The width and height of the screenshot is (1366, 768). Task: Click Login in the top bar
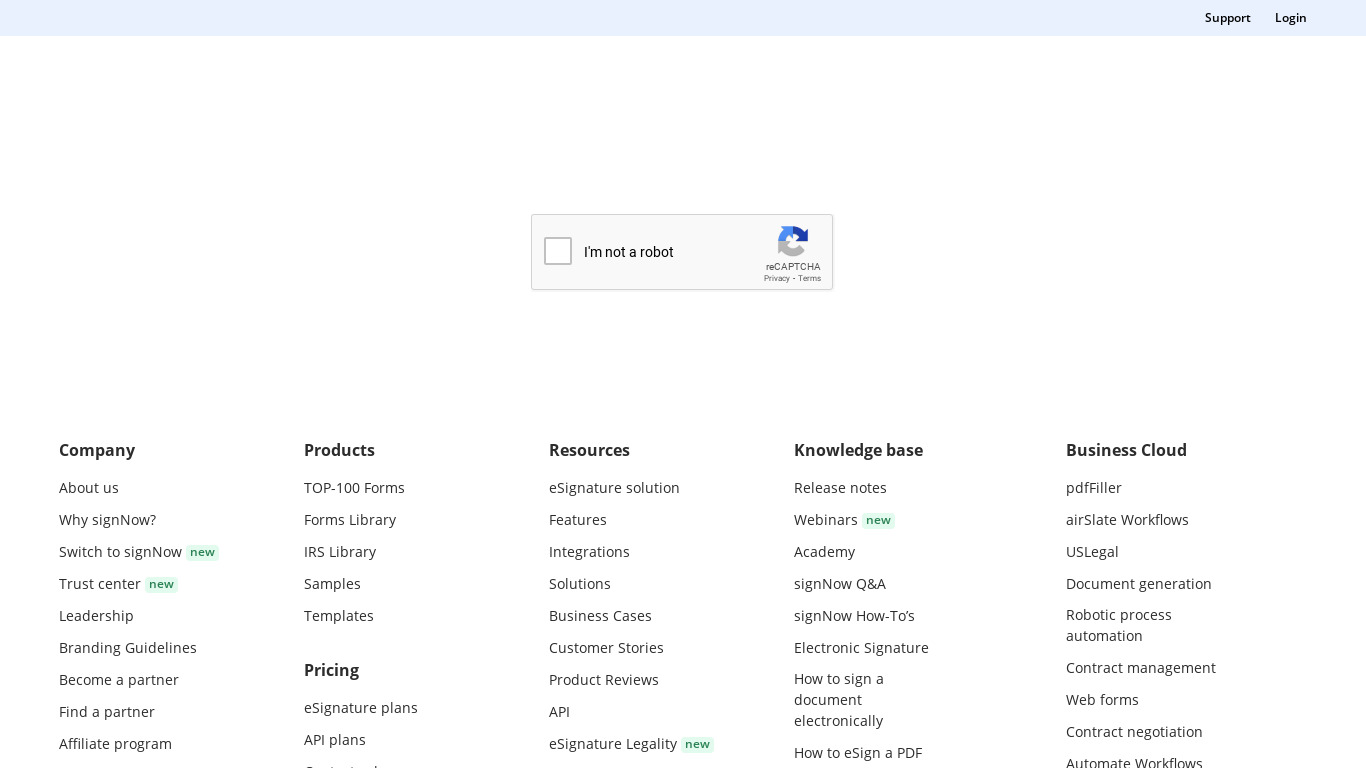(x=1290, y=18)
